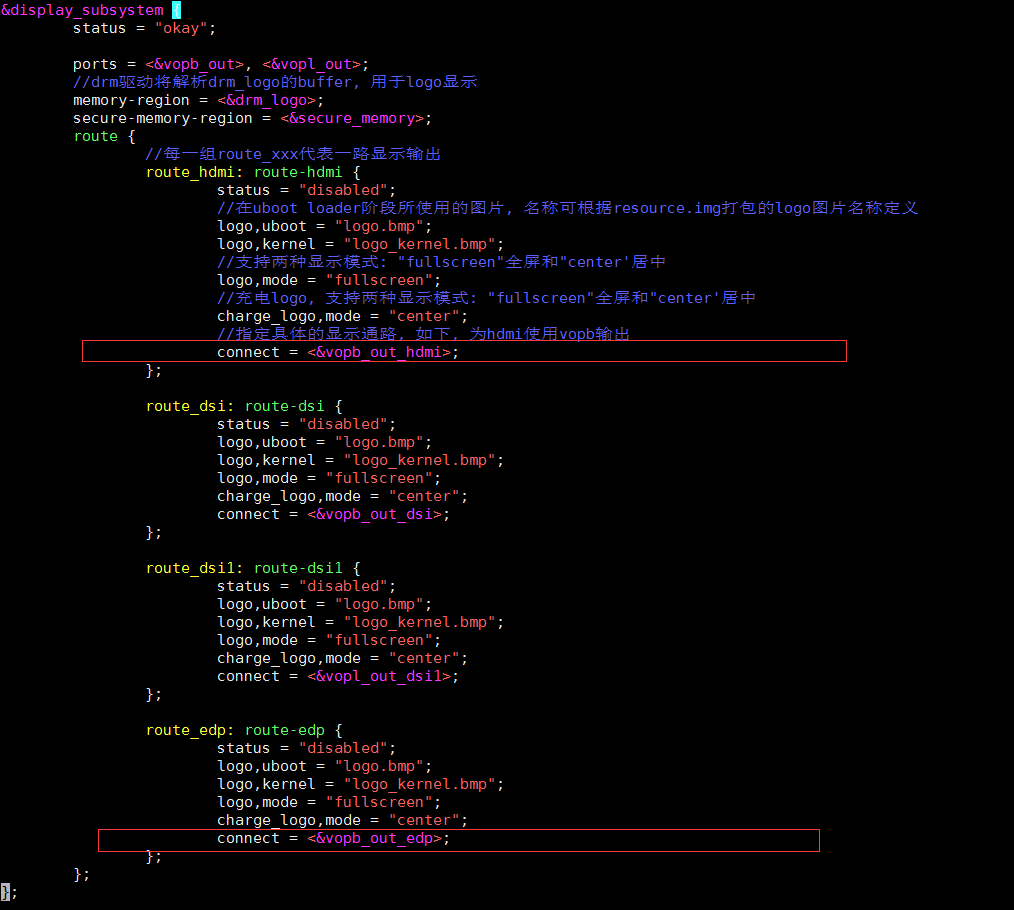The image size is (1014, 910).
Task: Click "disabled" status in the route-edp block
Action: pos(343,748)
